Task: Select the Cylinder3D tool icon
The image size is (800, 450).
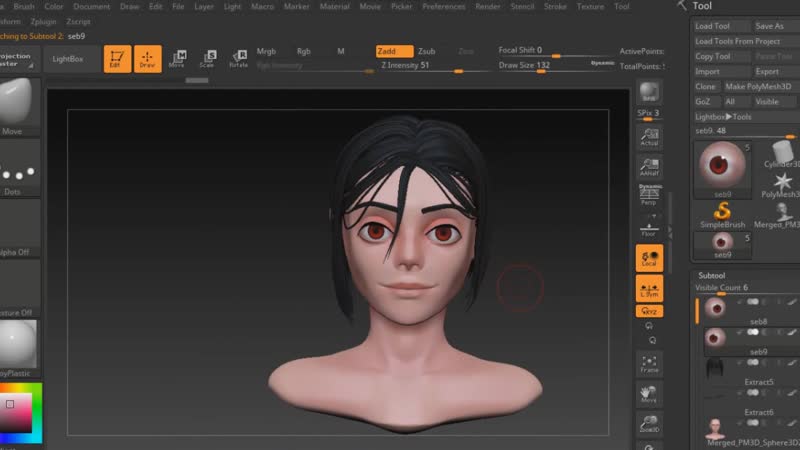Action: click(781, 154)
